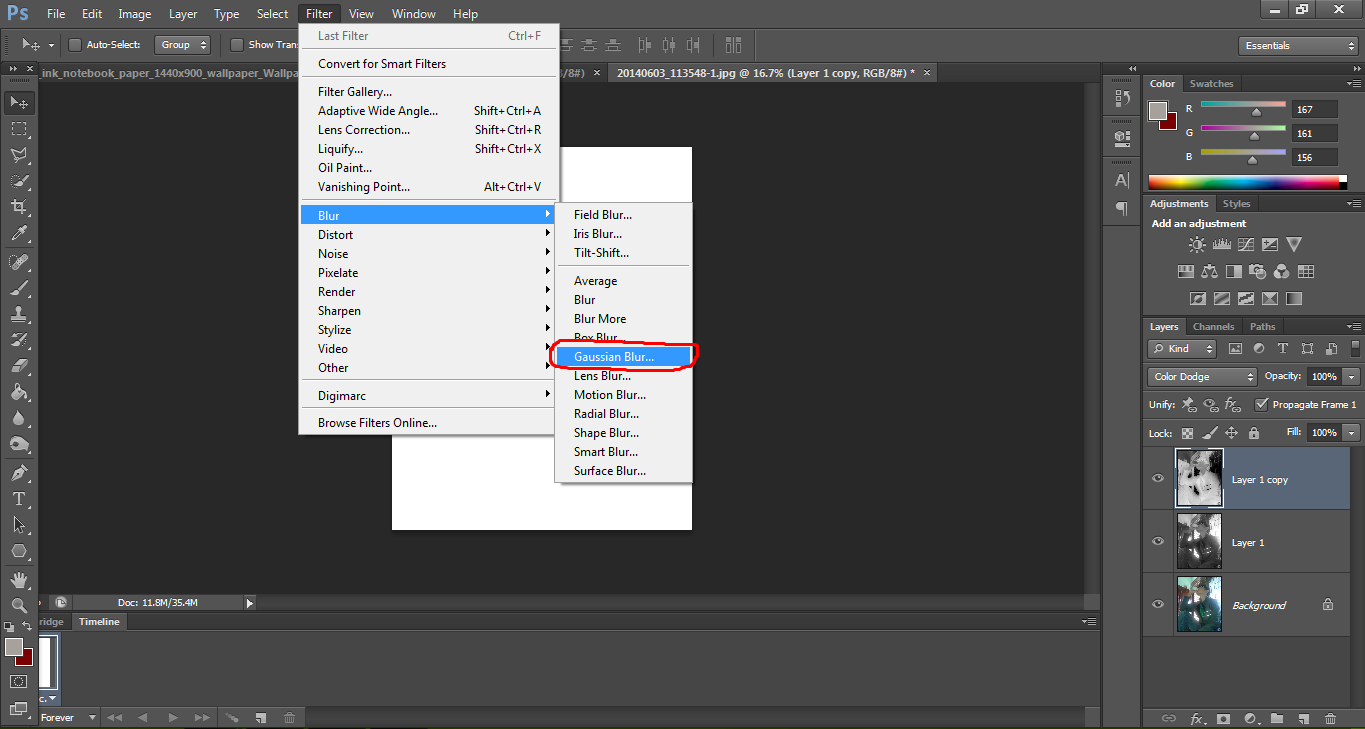This screenshot has height=729, width=1365.
Task: Add a Levels adjustment
Action: point(1221,244)
